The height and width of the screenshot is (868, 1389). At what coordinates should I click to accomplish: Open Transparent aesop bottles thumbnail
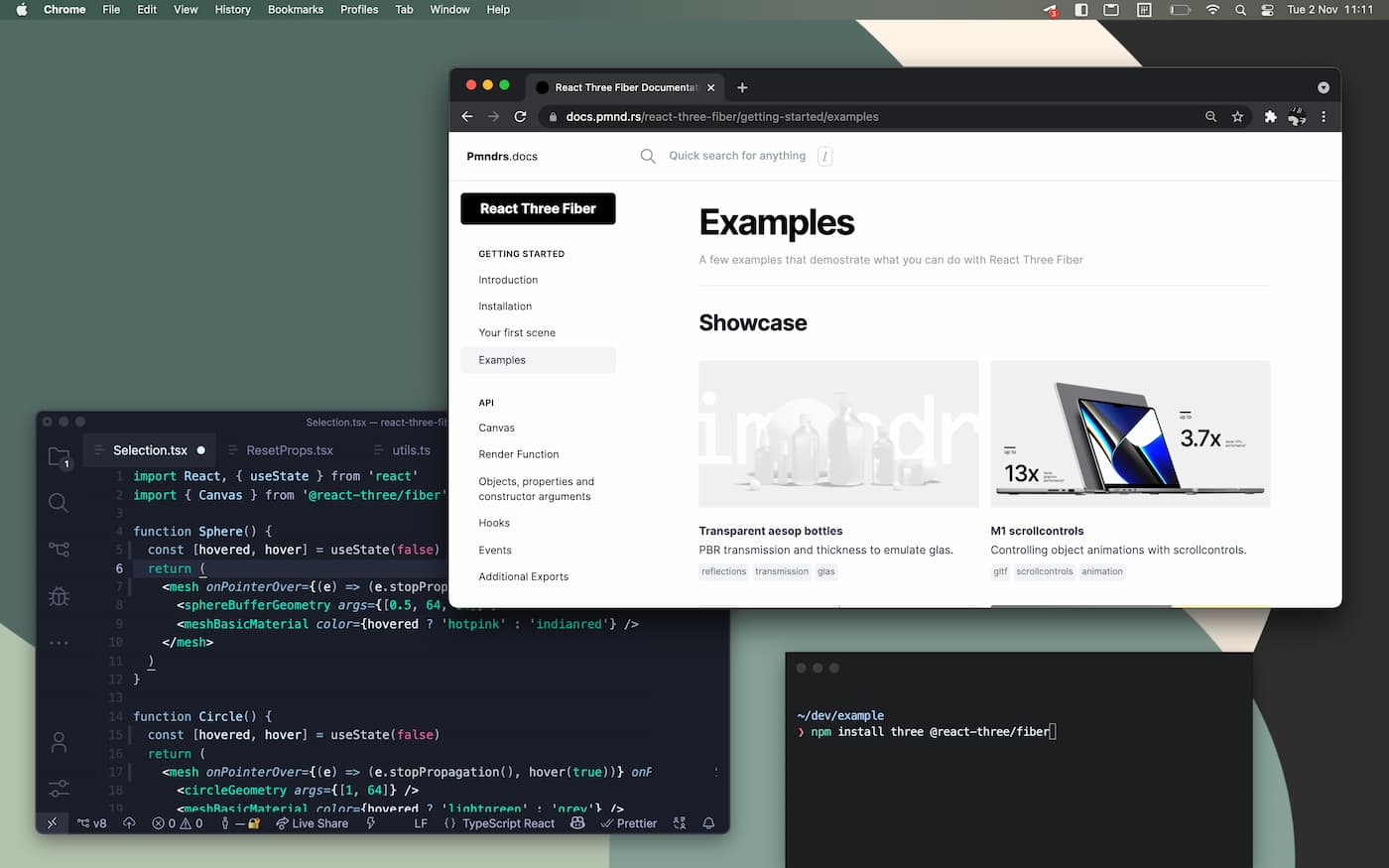click(838, 434)
